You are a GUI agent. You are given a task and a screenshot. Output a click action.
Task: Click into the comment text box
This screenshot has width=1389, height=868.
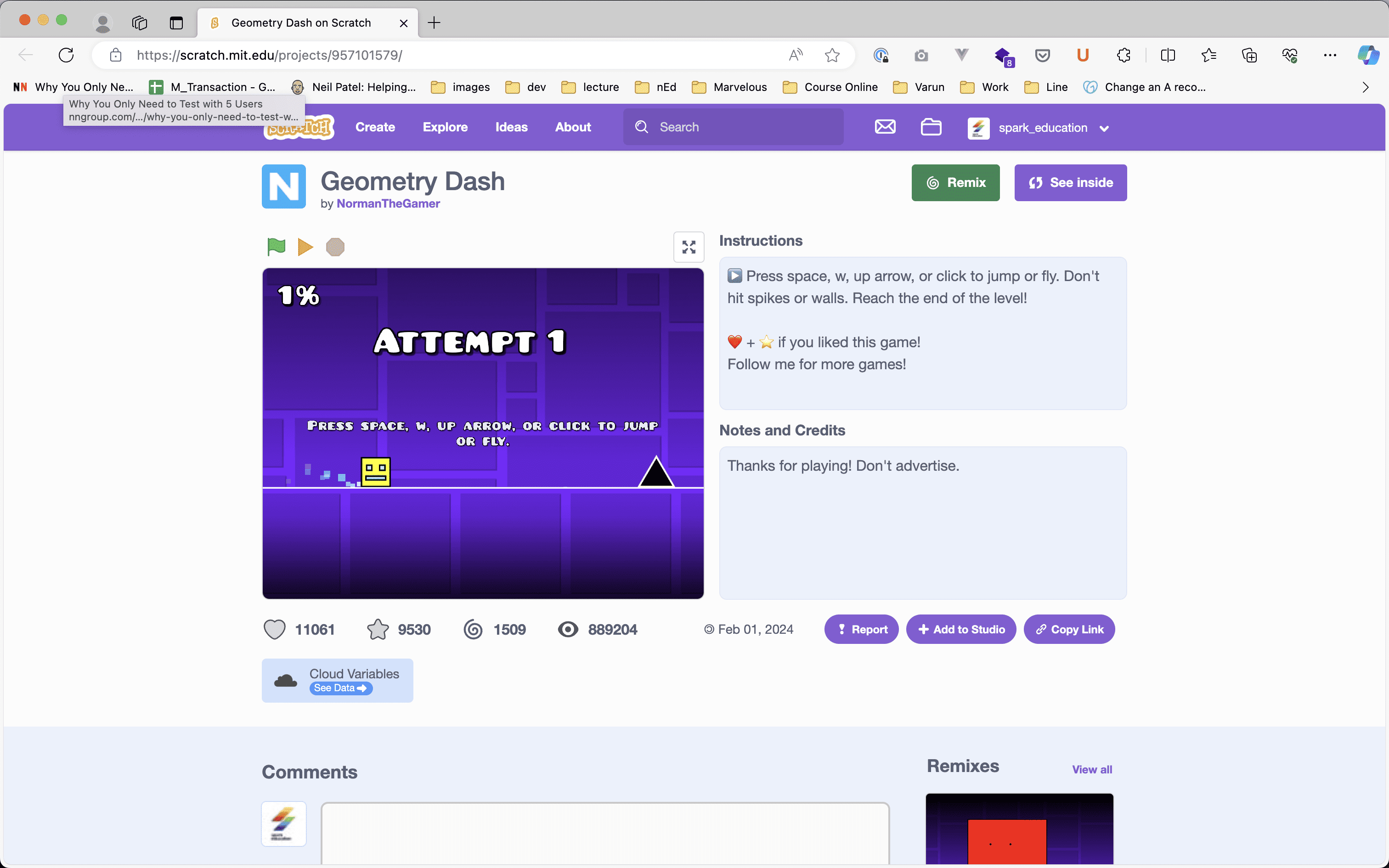(605, 833)
